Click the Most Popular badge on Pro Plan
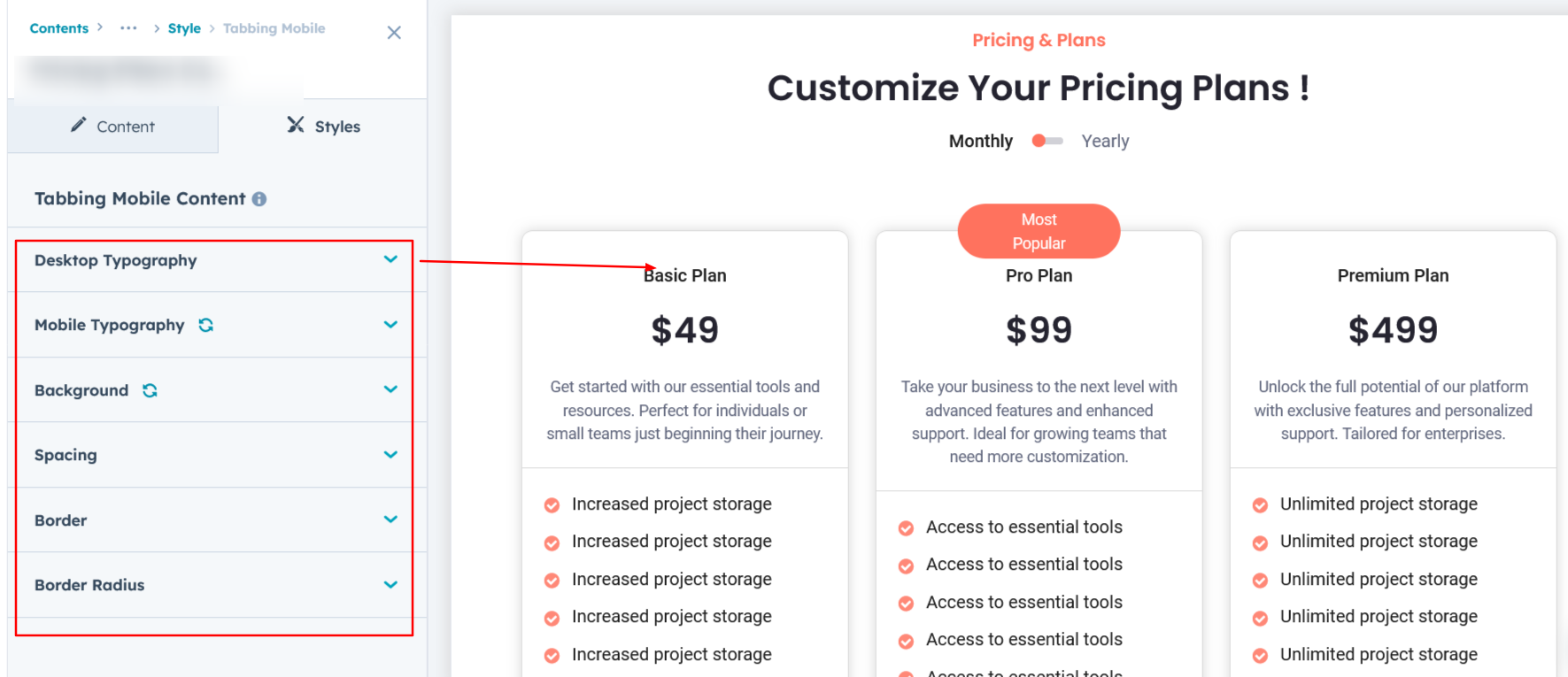Image resolution: width=1568 pixels, height=677 pixels. point(1039,231)
